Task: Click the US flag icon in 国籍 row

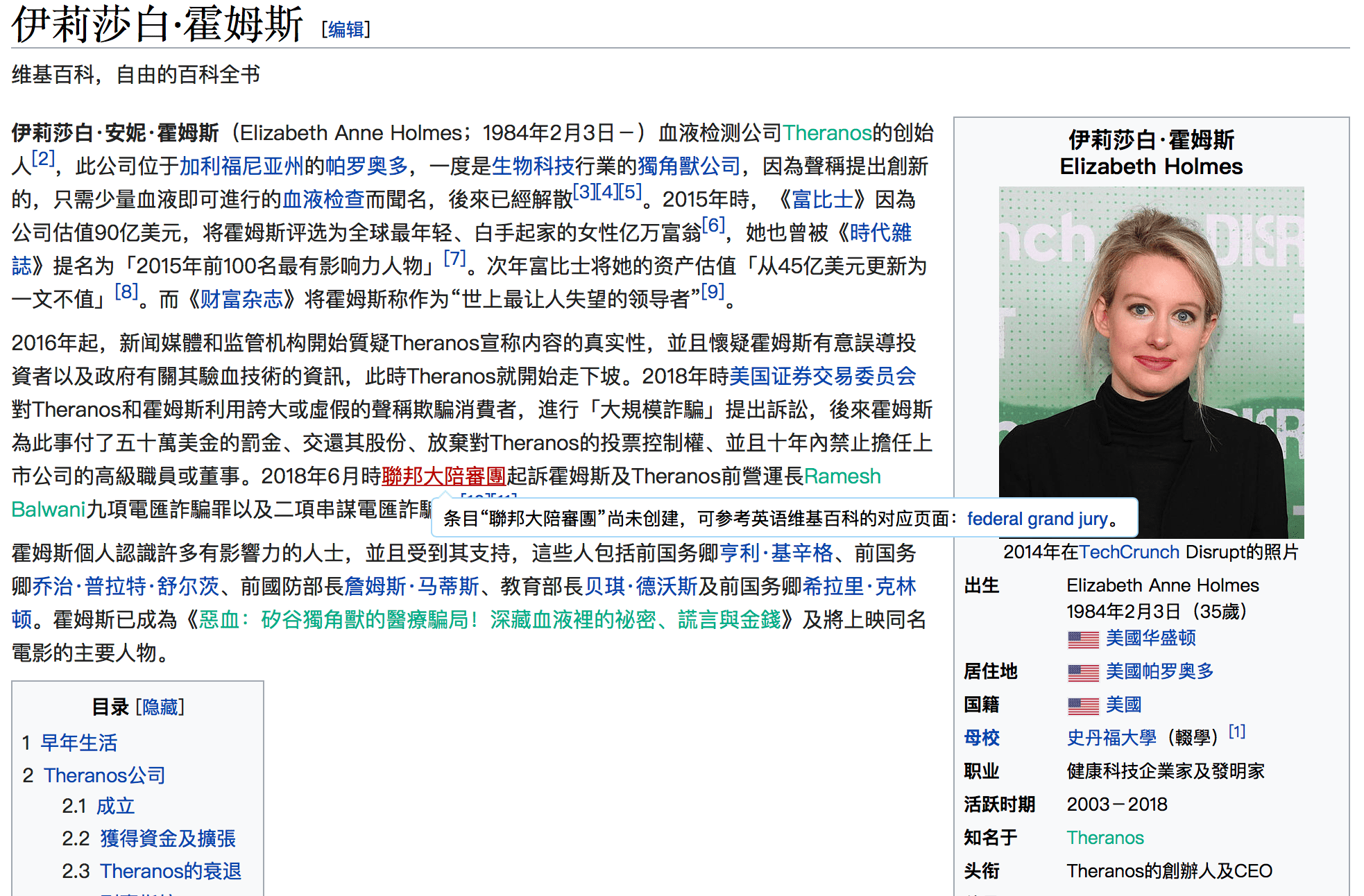Action: point(1082,705)
